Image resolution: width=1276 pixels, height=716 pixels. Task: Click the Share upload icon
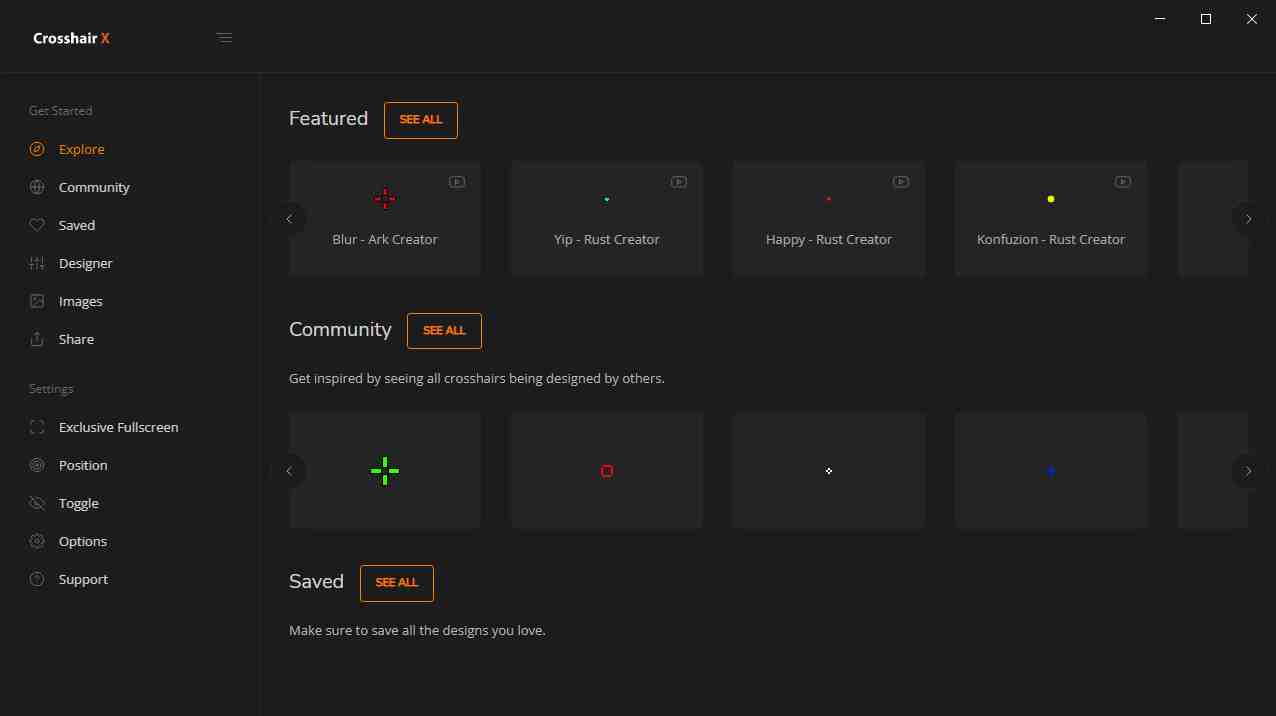37,339
